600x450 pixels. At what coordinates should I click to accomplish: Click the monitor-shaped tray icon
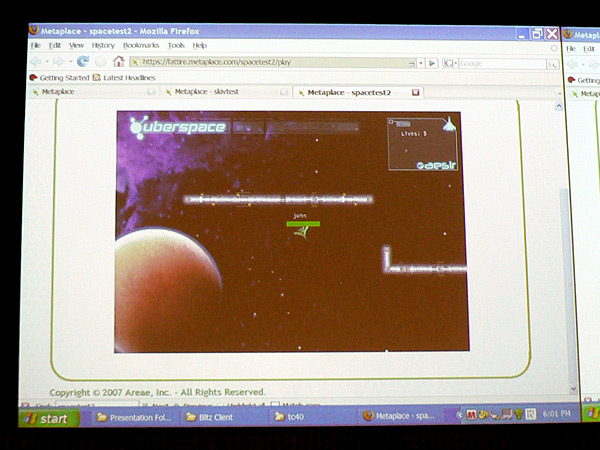(x=507, y=414)
